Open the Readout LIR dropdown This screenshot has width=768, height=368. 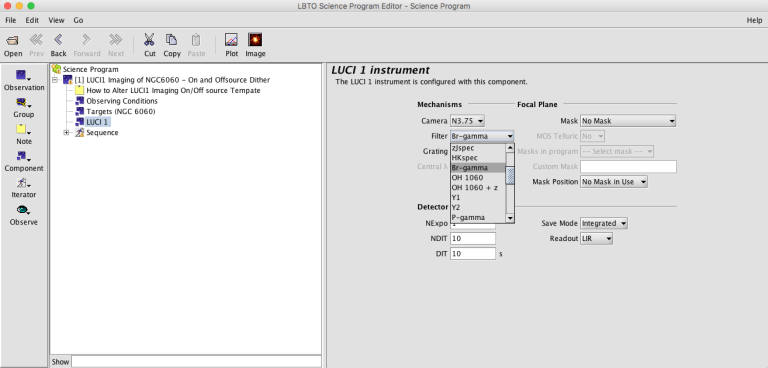(x=596, y=239)
